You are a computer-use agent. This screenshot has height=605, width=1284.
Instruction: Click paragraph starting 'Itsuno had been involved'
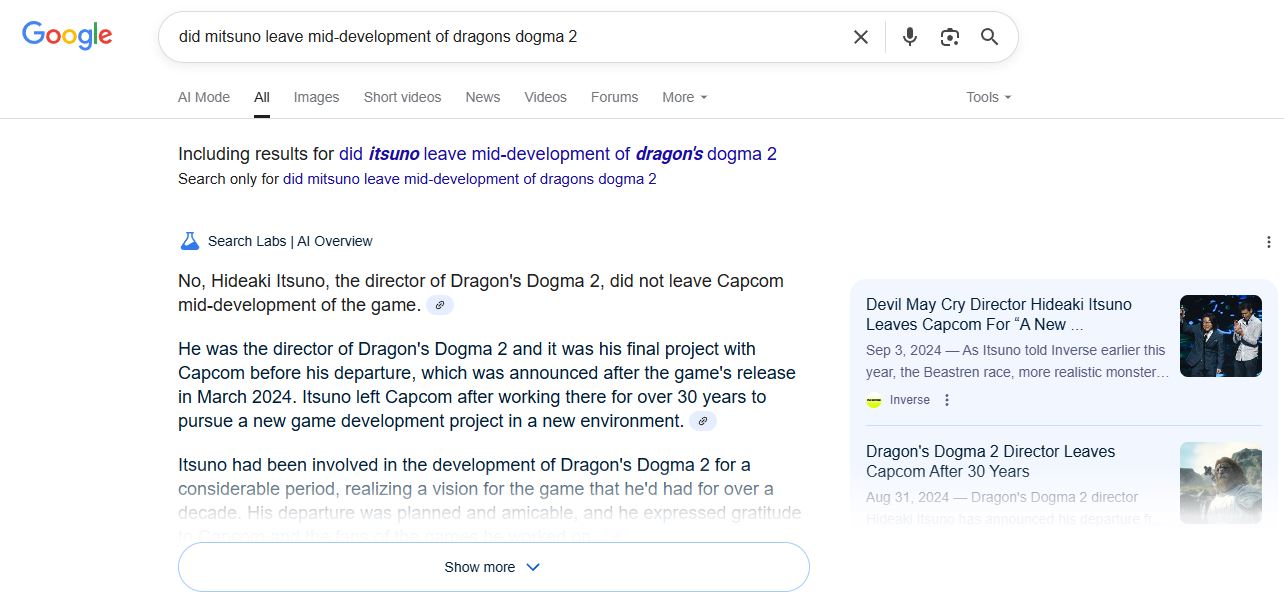pyautogui.click(x=490, y=500)
